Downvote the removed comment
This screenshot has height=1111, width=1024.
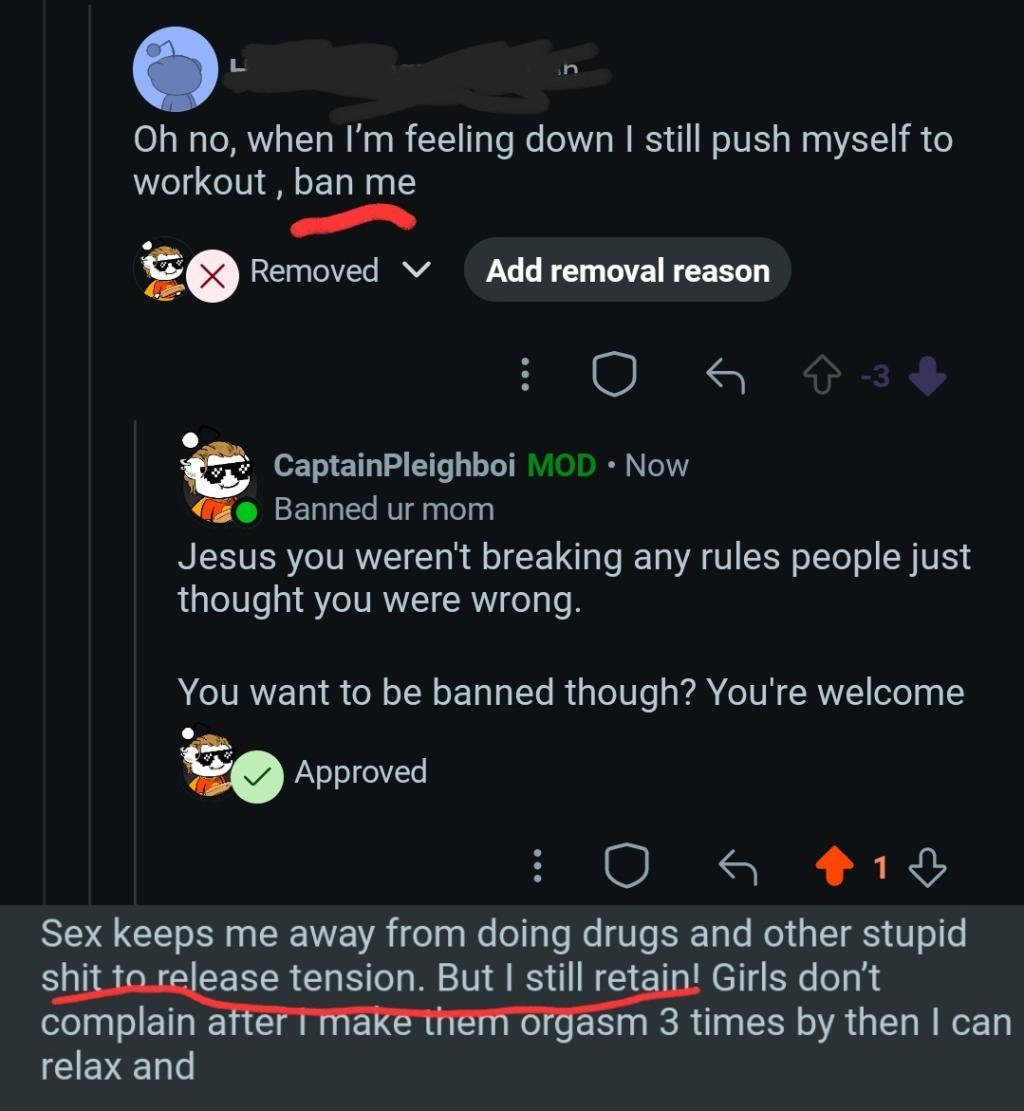(927, 376)
